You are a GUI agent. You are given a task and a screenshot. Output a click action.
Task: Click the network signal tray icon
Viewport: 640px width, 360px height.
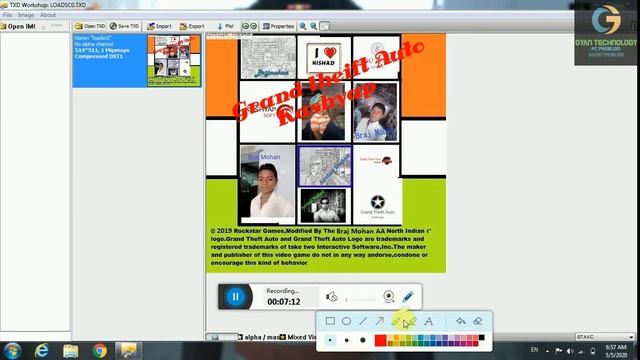(x=581, y=351)
